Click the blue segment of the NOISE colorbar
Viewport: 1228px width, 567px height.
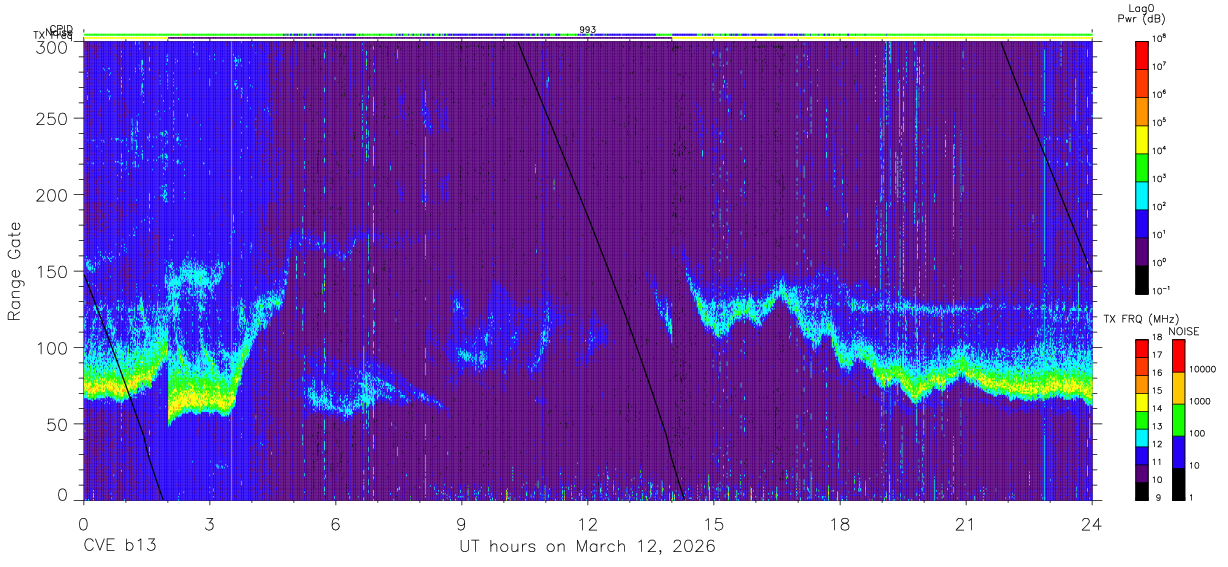click(x=1177, y=451)
